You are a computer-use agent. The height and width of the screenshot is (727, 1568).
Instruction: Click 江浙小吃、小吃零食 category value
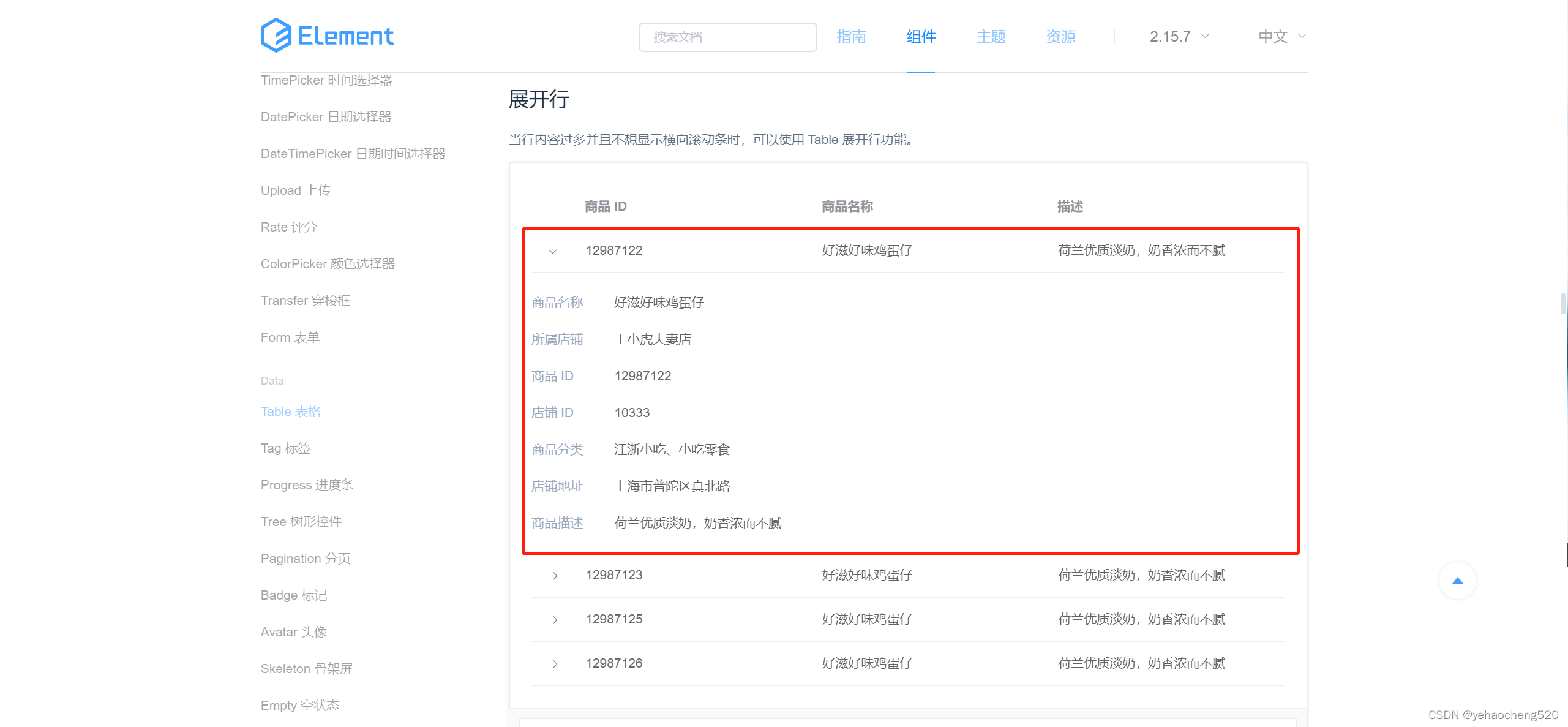point(672,450)
